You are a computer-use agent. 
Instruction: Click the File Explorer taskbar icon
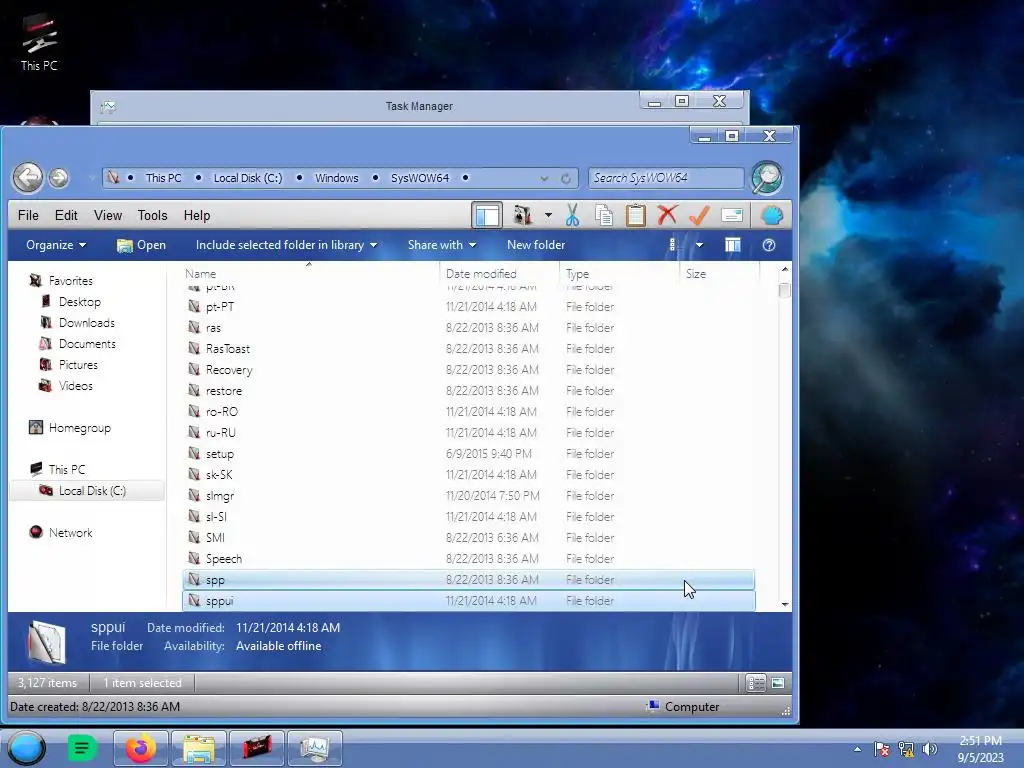199,748
